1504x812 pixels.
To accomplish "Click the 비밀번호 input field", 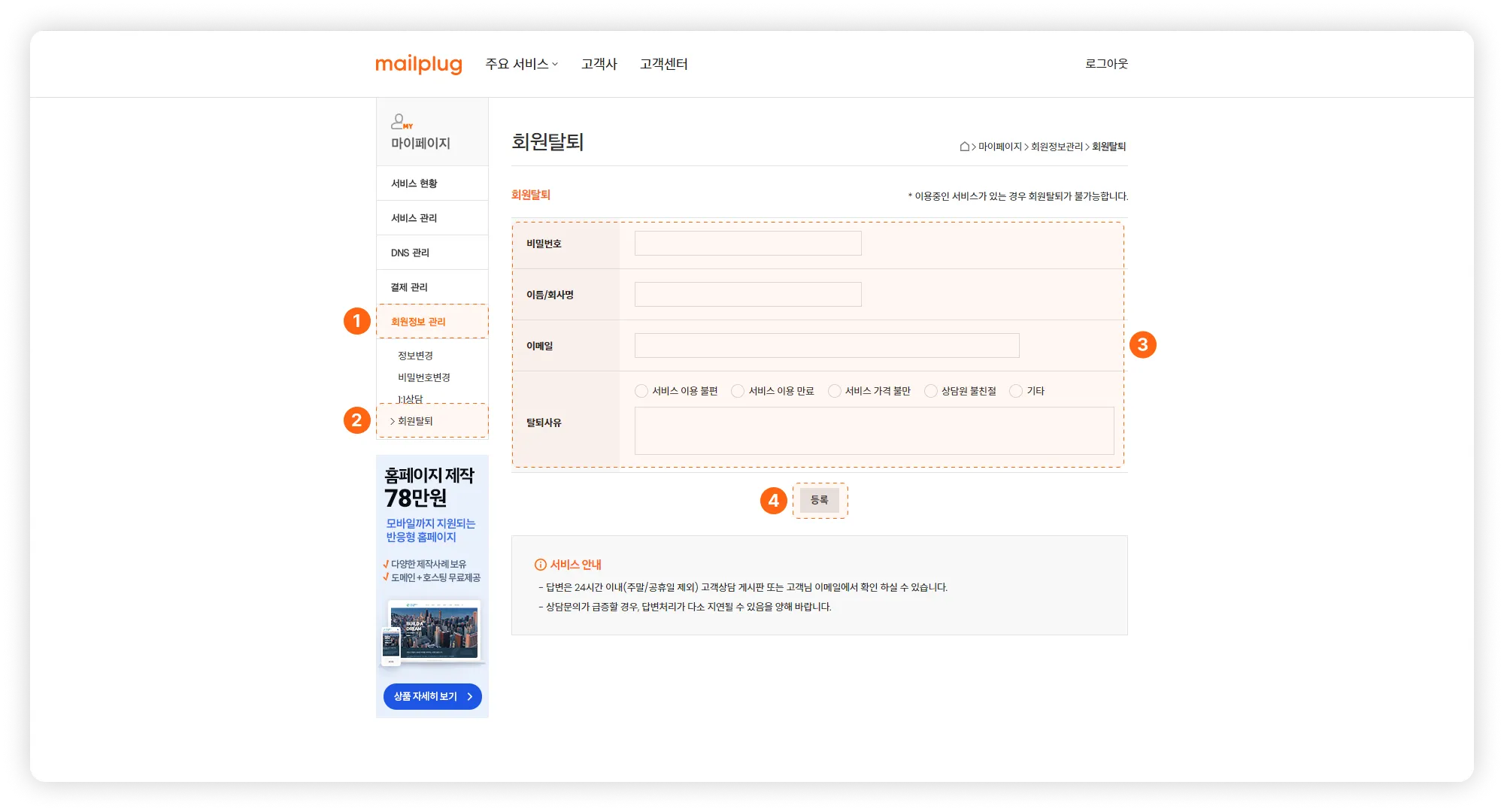I will [747, 244].
